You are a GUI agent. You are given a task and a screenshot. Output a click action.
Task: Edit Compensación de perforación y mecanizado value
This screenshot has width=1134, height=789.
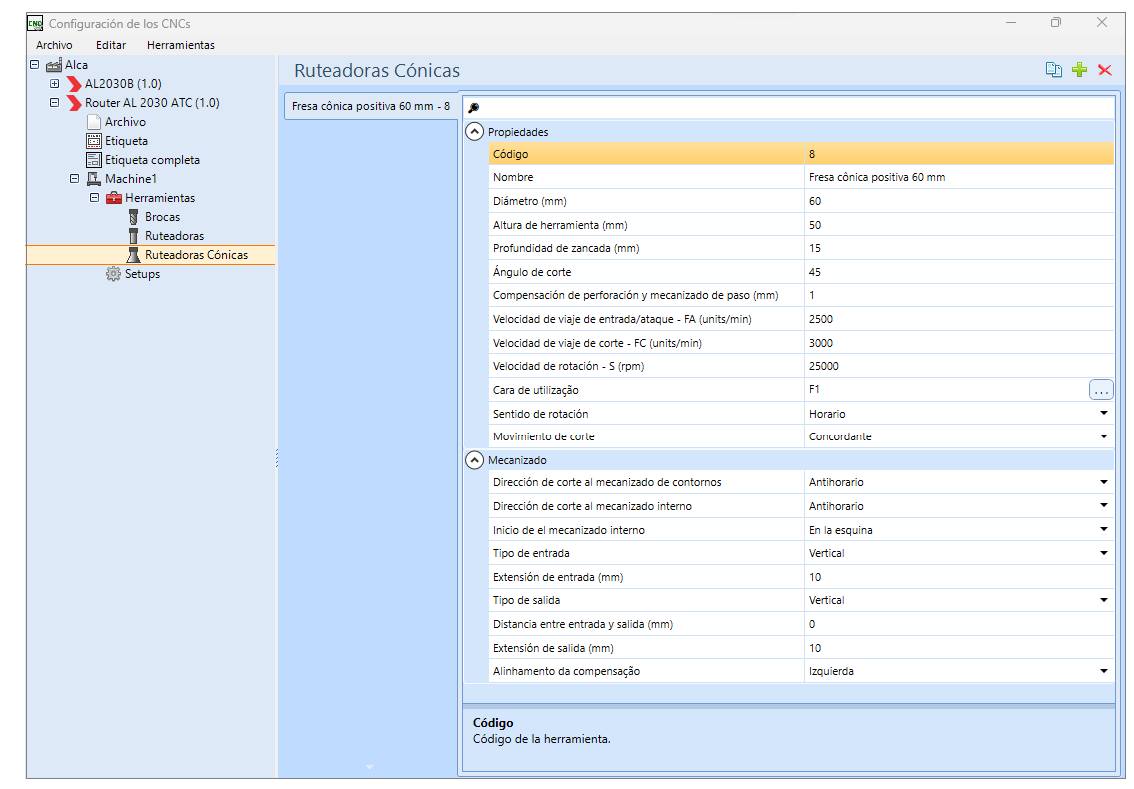[x=959, y=295]
